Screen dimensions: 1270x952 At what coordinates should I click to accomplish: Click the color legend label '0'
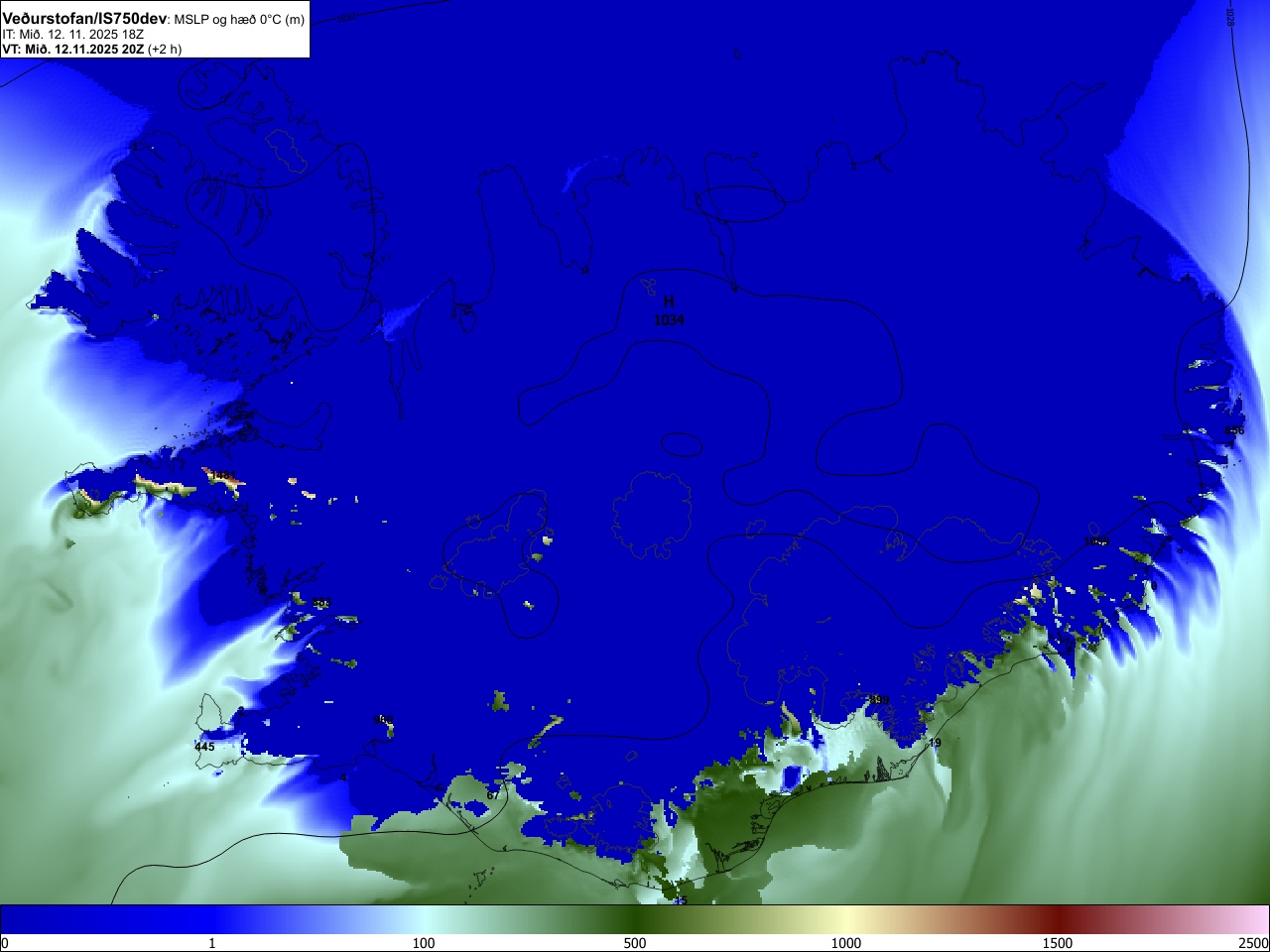[x=5, y=943]
